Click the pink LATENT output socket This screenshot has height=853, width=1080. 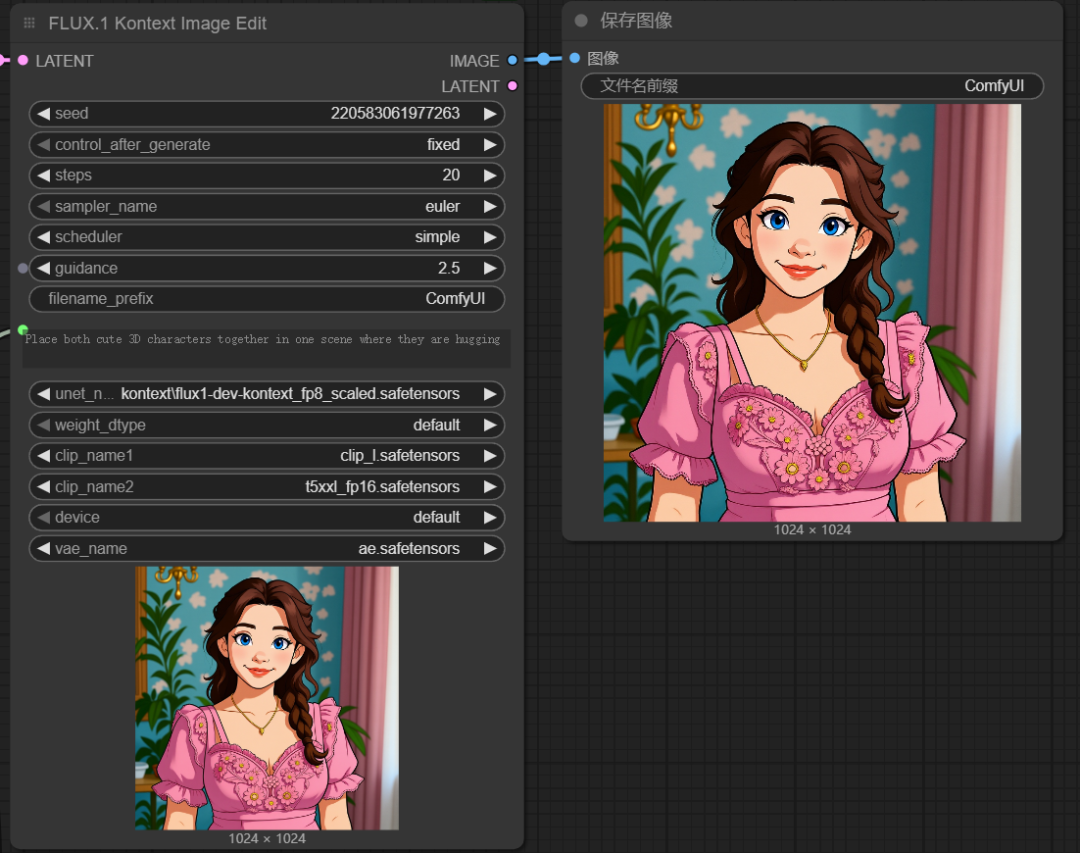512,86
